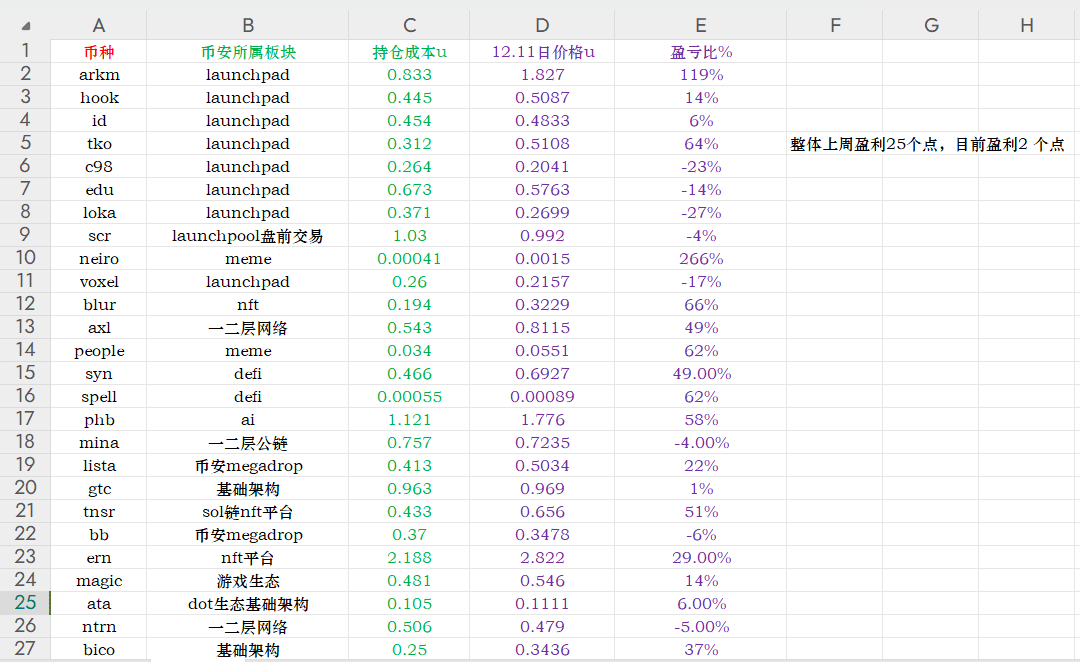
Task: Select the cell containing magic
Action: click(x=98, y=581)
